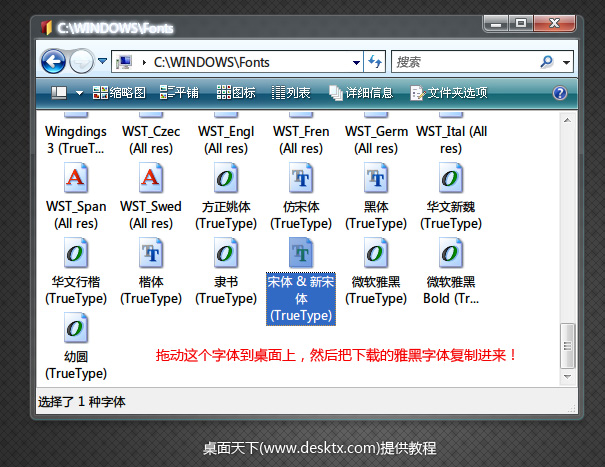Image resolution: width=605 pixels, height=467 pixels.
Task: Click the vertical scrollbar thumb
Action: coord(567,345)
